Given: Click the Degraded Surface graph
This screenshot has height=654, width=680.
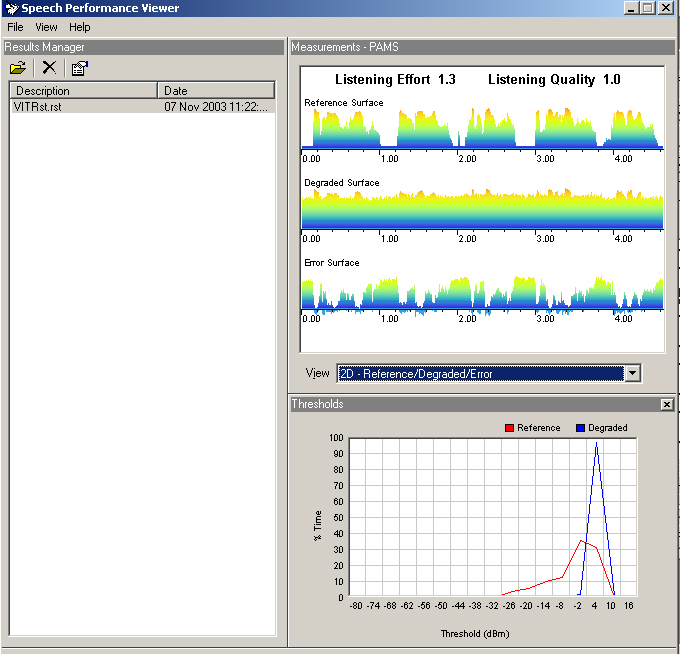Looking at the screenshot, I should 482,209.
